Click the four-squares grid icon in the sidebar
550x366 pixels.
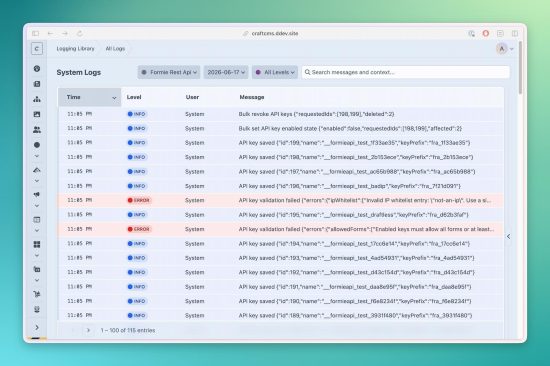[37, 244]
